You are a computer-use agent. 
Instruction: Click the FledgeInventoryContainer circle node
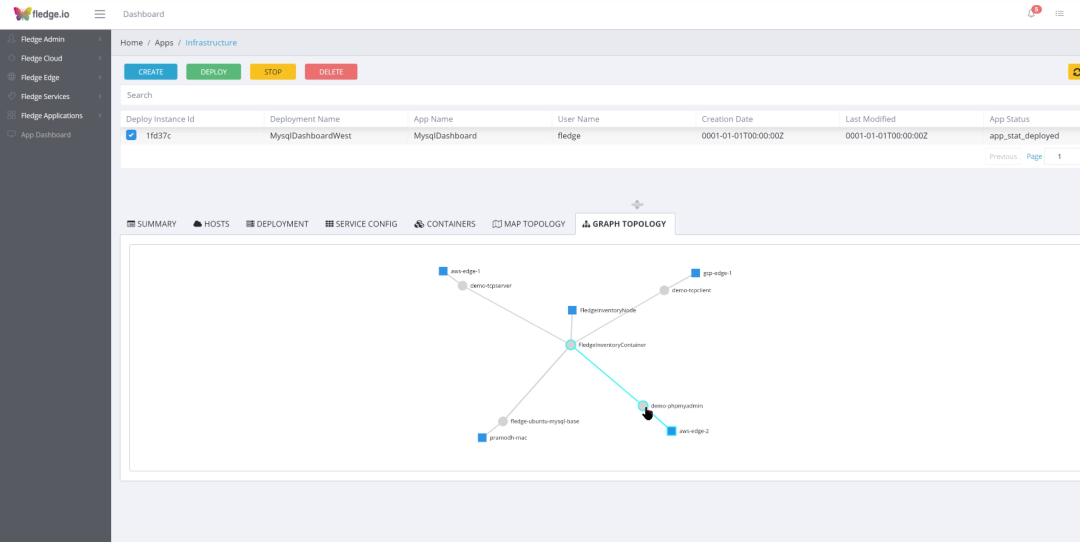[570, 345]
